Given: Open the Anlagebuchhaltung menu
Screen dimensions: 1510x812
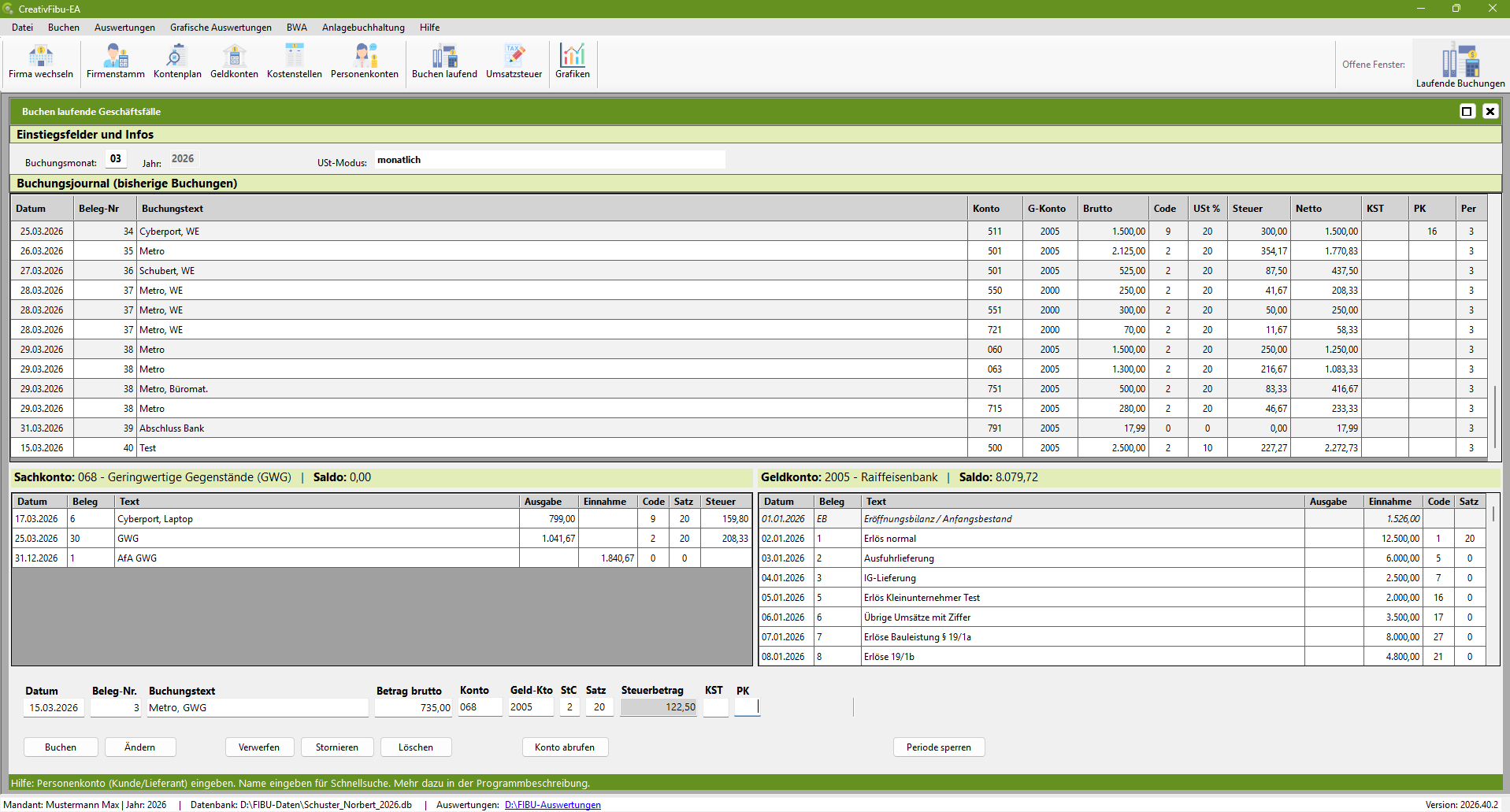Looking at the screenshot, I should pos(363,27).
